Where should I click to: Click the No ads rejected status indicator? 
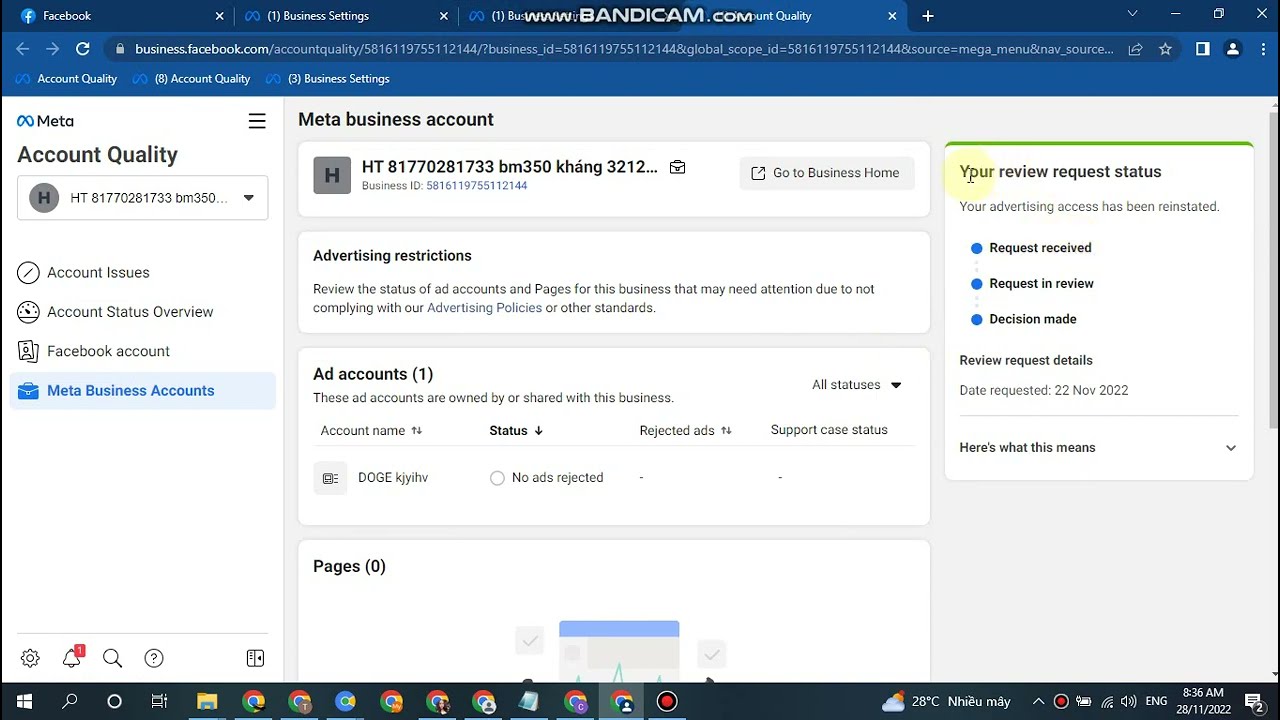coord(547,478)
